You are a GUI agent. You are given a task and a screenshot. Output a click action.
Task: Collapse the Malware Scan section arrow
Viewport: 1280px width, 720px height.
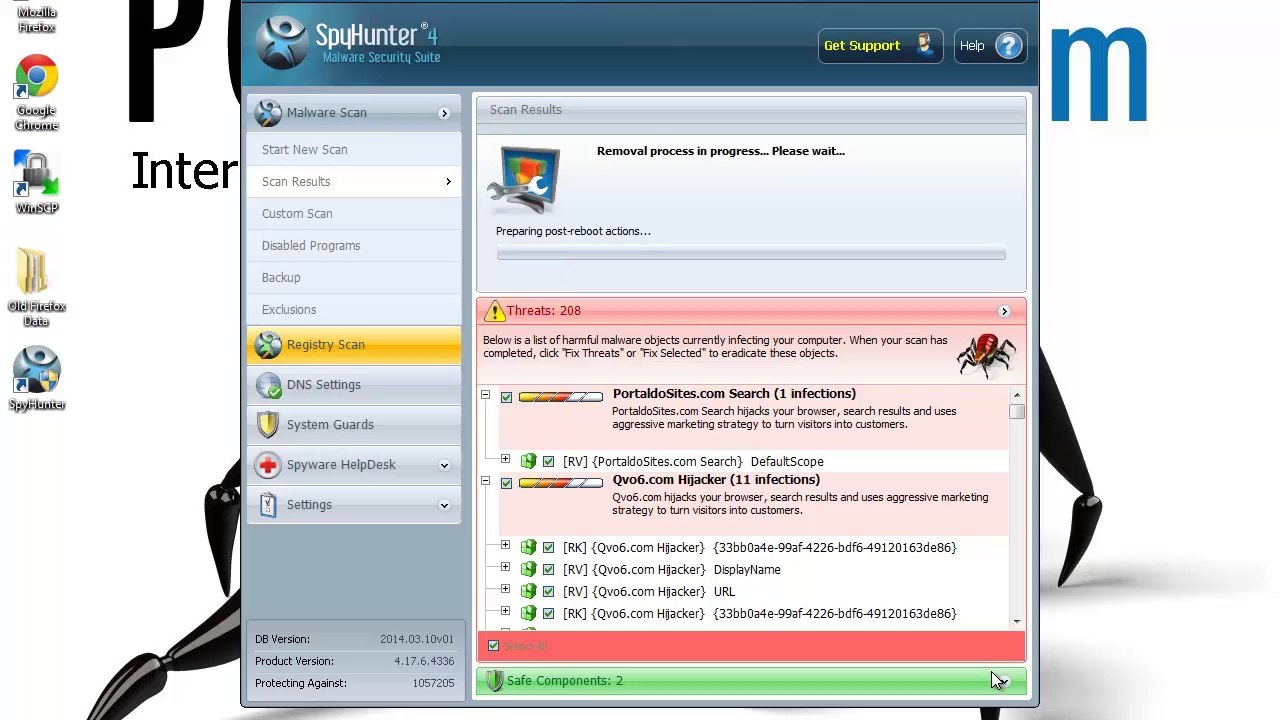(444, 114)
